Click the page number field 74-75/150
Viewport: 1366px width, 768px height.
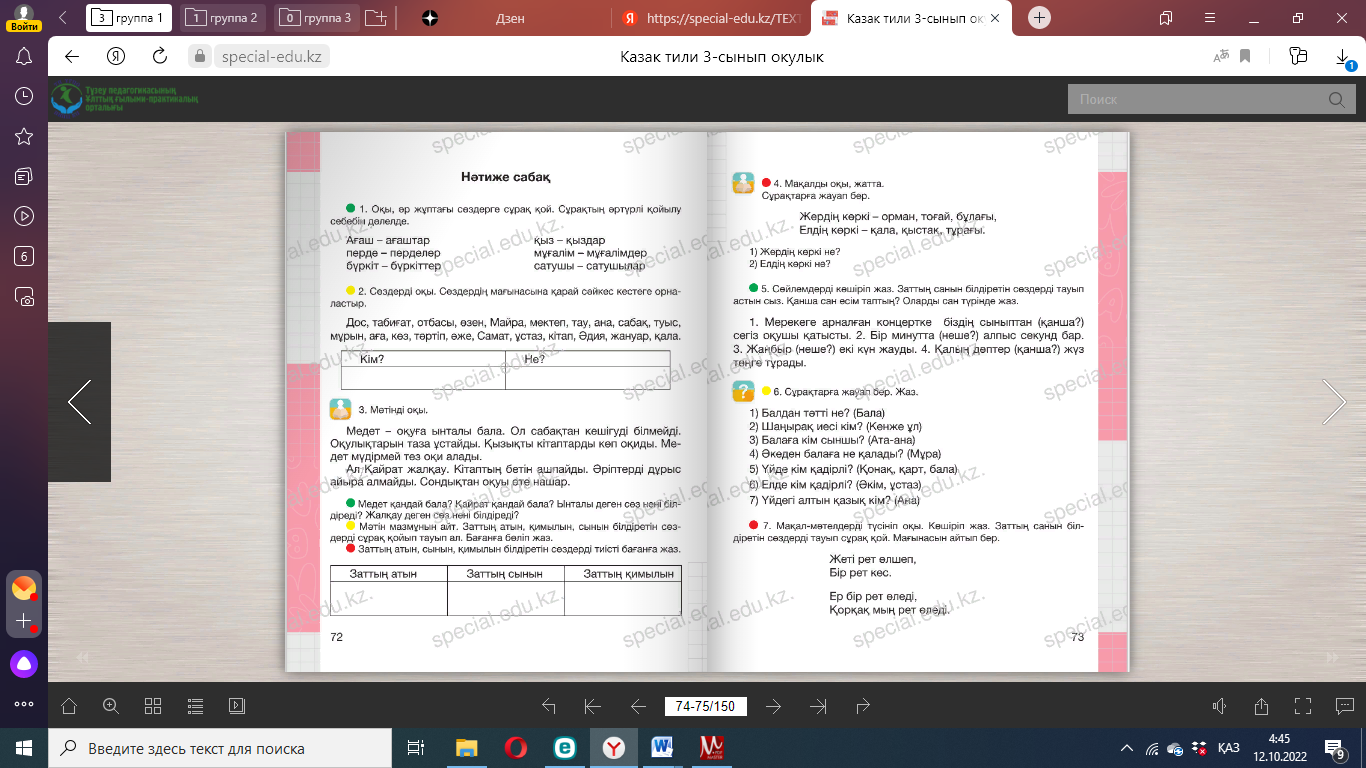coord(705,706)
